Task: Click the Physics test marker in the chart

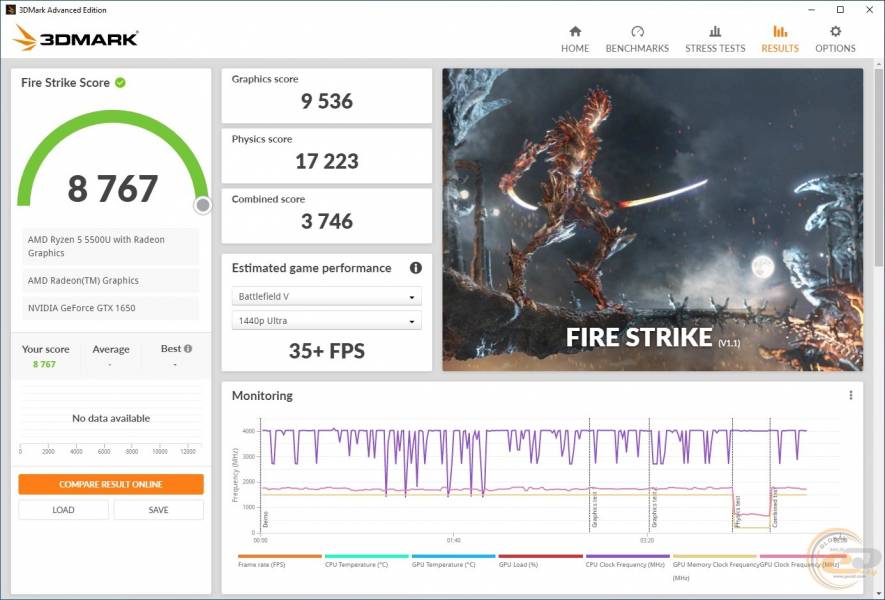Action: pyautogui.click(x=738, y=511)
